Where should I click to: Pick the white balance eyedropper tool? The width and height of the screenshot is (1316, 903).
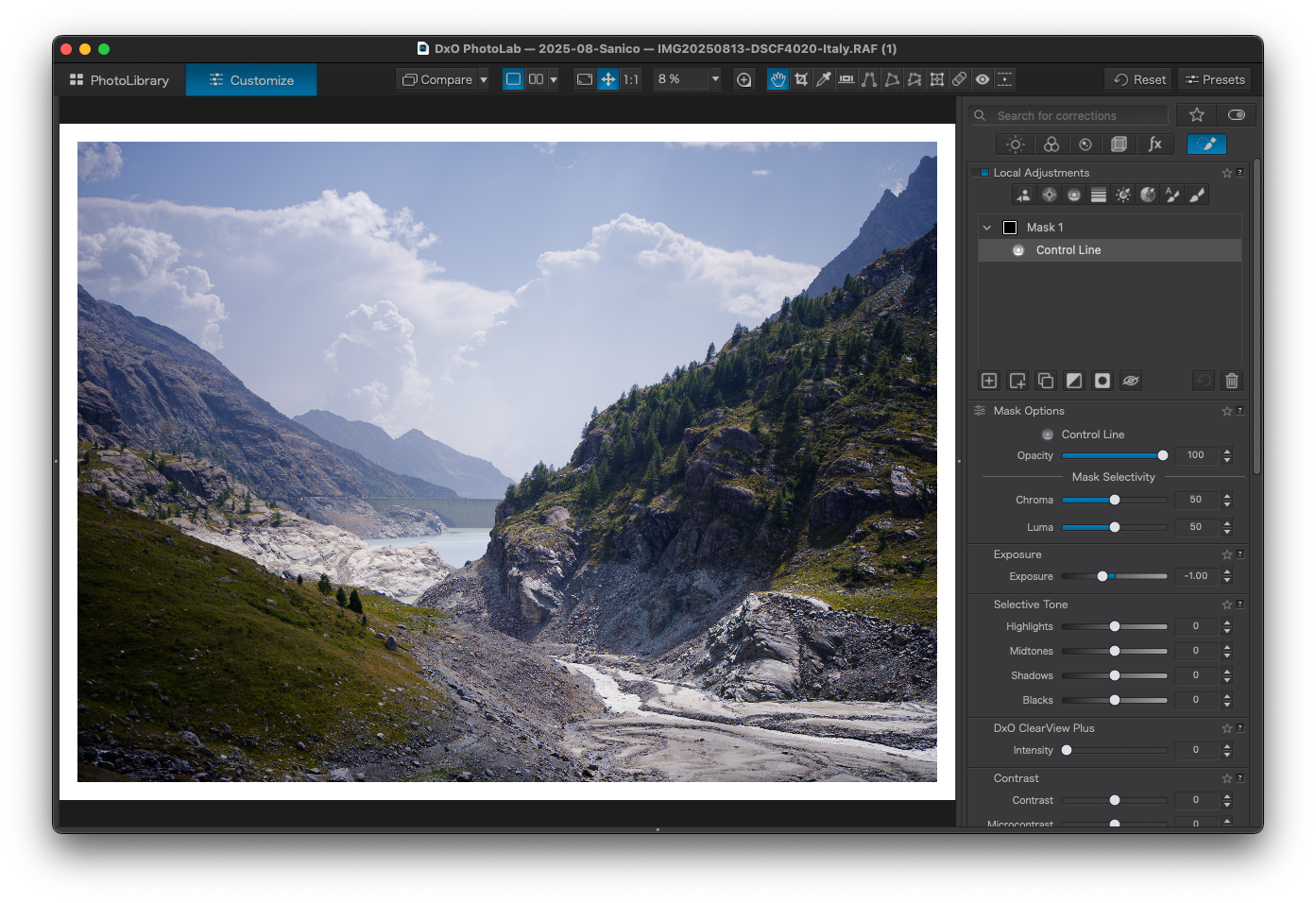click(x=824, y=79)
